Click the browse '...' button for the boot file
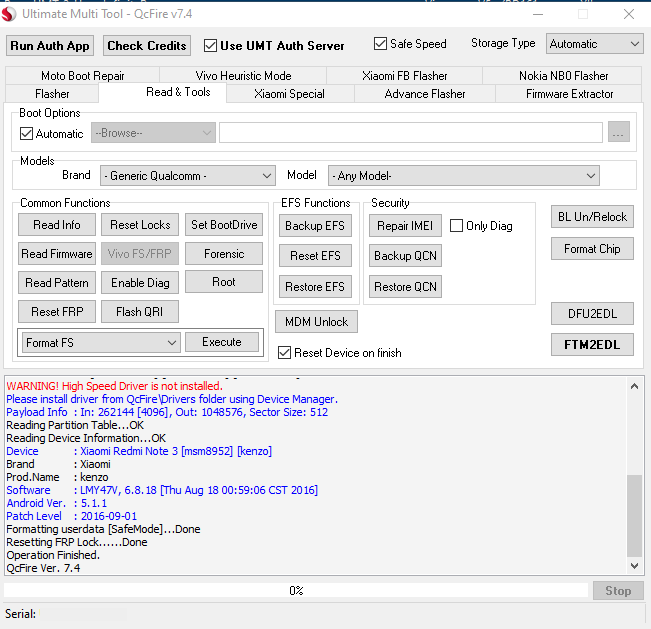 point(619,132)
